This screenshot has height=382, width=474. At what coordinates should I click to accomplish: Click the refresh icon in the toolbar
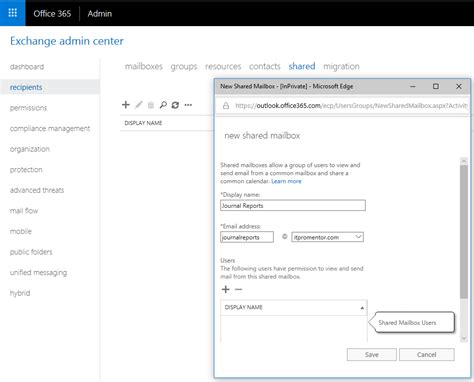pos(175,105)
